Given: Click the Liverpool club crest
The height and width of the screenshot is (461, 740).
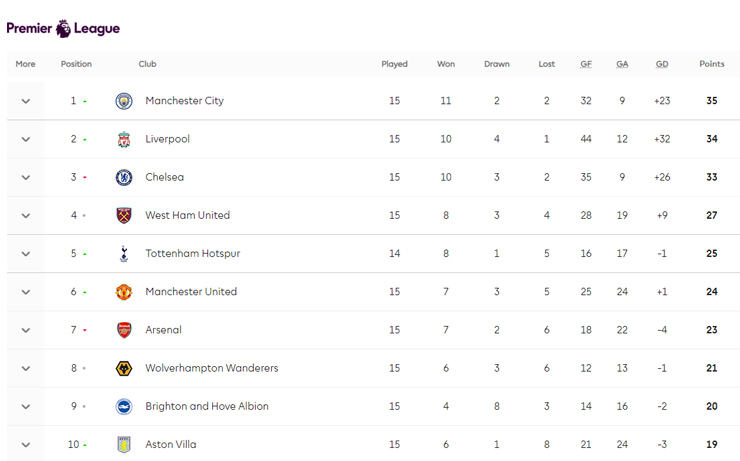Looking at the screenshot, I should point(124,139).
